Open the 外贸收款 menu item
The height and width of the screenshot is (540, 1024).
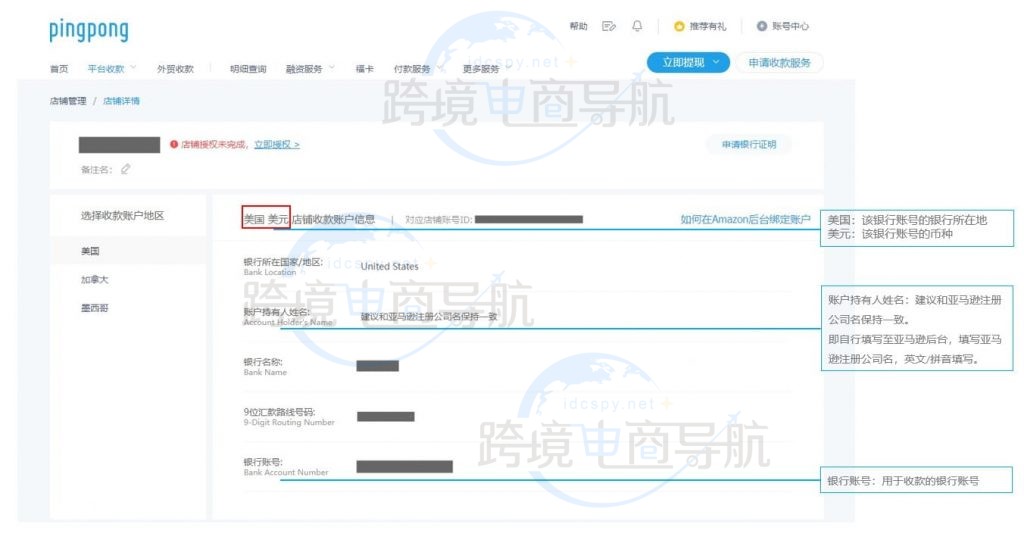175,69
